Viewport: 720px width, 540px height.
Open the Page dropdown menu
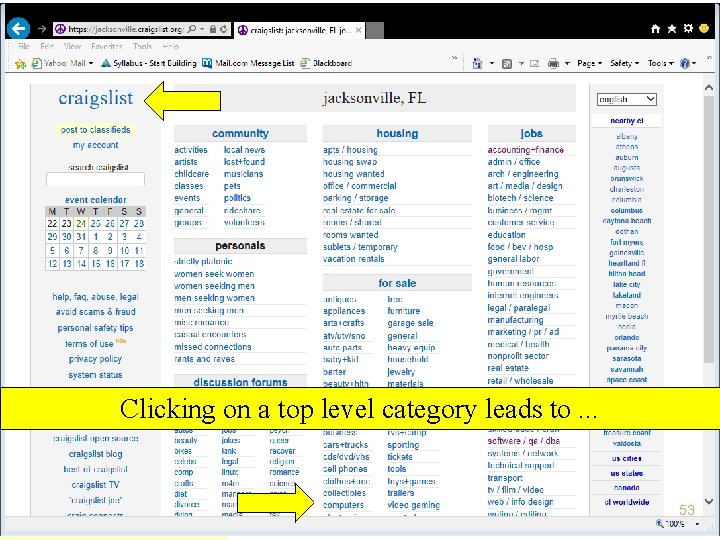point(589,63)
